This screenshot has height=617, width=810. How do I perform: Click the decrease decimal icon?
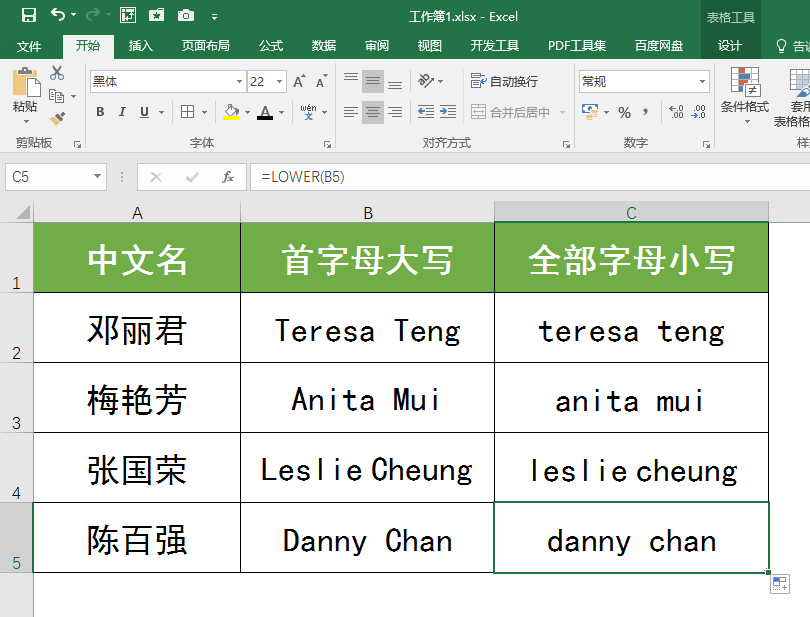pos(698,112)
